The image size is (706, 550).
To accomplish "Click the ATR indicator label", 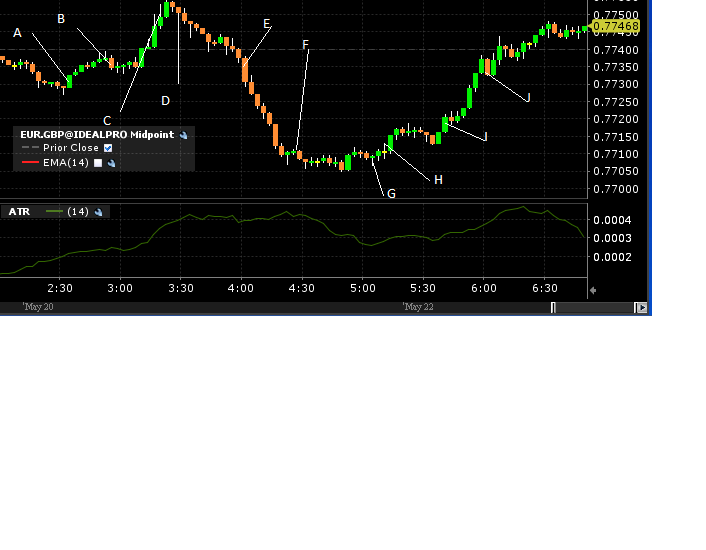I will click(x=19, y=212).
